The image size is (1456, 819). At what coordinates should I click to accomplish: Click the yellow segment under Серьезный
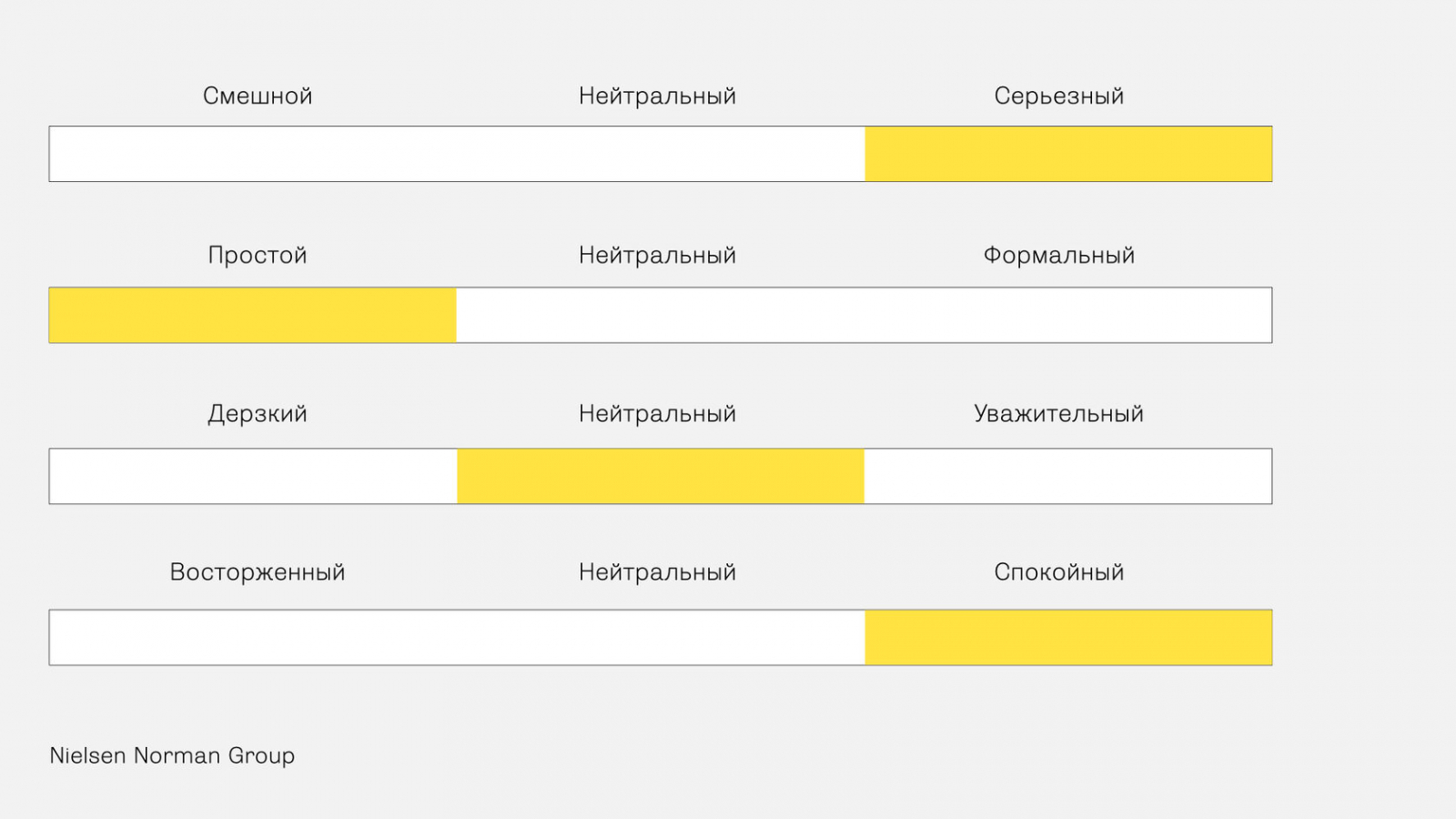[x=1068, y=154]
